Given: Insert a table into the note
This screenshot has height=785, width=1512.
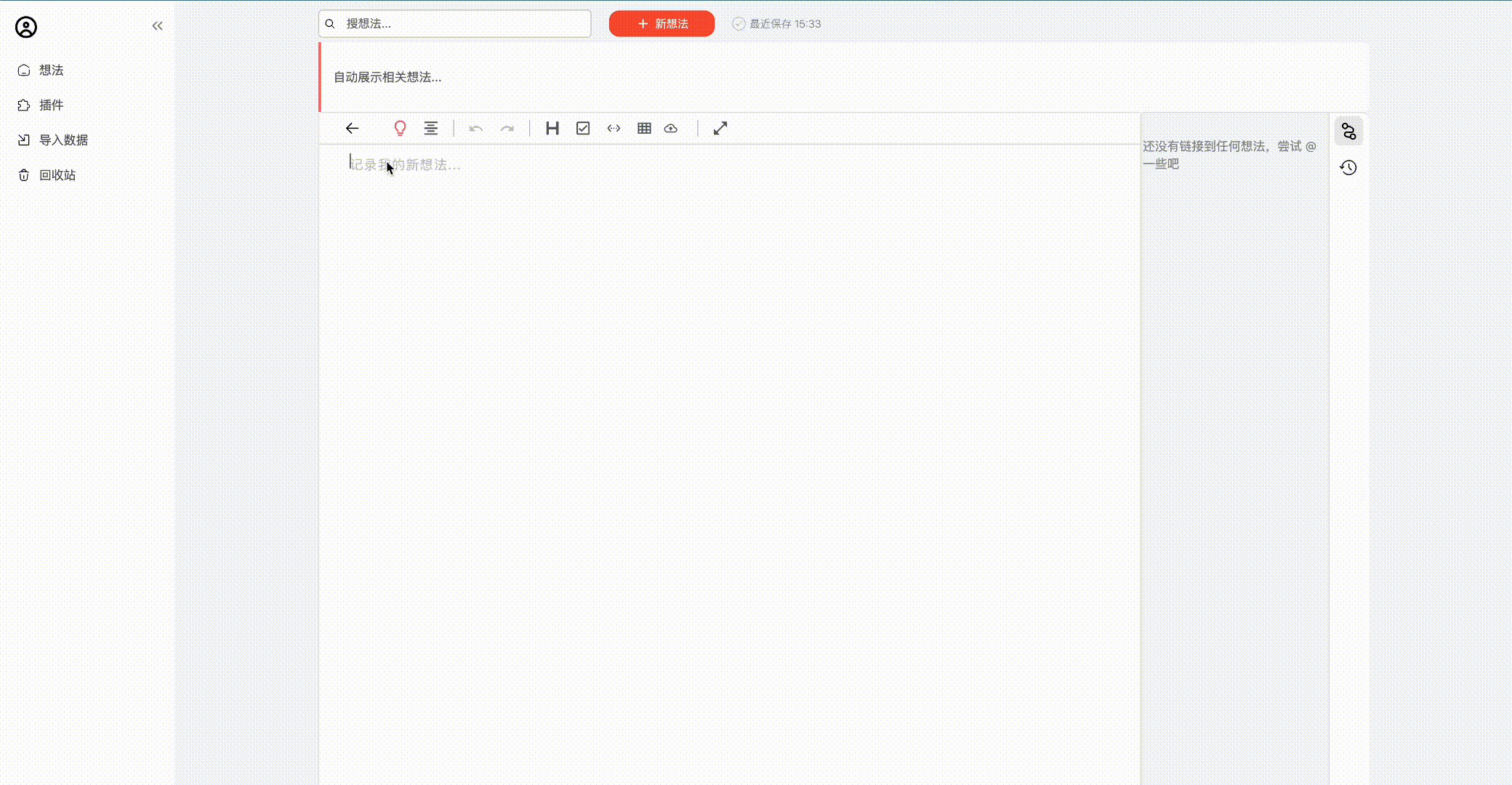Looking at the screenshot, I should click(x=644, y=129).
